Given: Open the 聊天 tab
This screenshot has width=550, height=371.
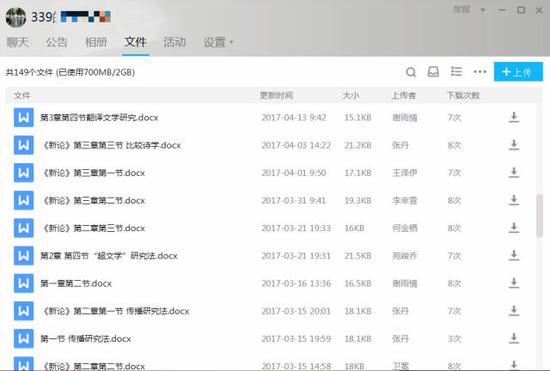Looking at the screenshot, I should tap(18, 42).
